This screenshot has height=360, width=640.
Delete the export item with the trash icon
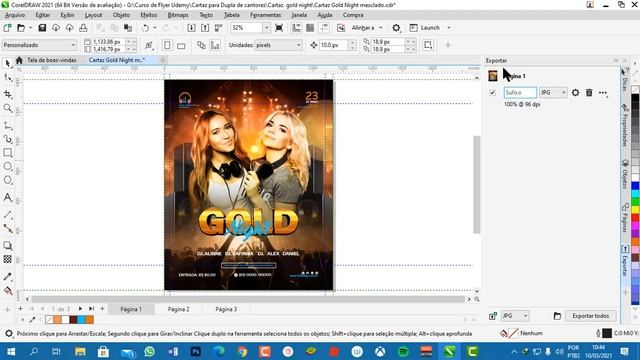(x=589, y=93)
